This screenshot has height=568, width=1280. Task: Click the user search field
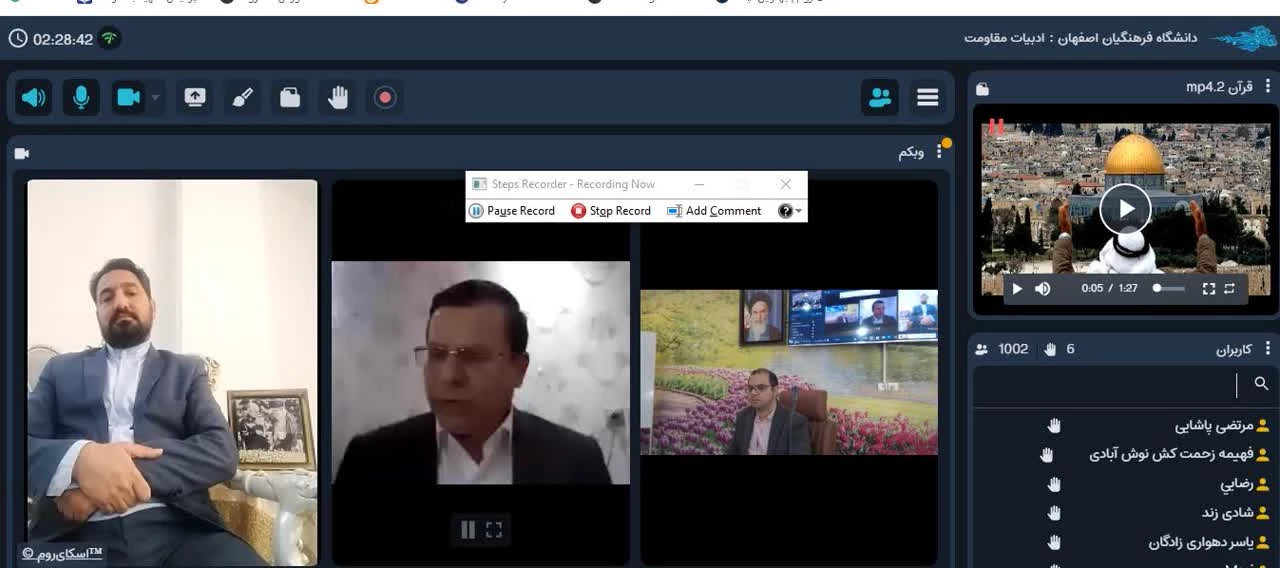[x=1110, y=384]
